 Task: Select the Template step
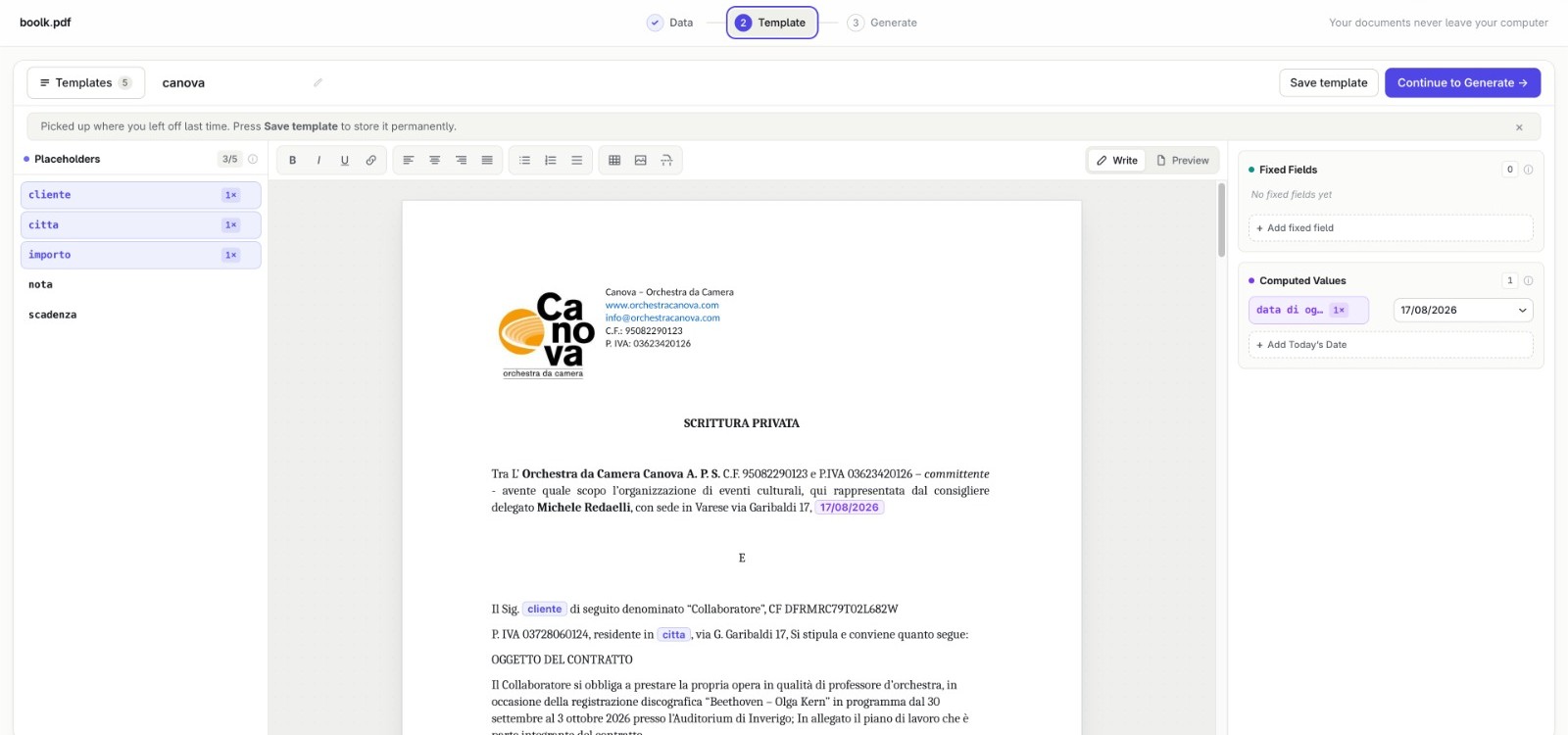772,23
